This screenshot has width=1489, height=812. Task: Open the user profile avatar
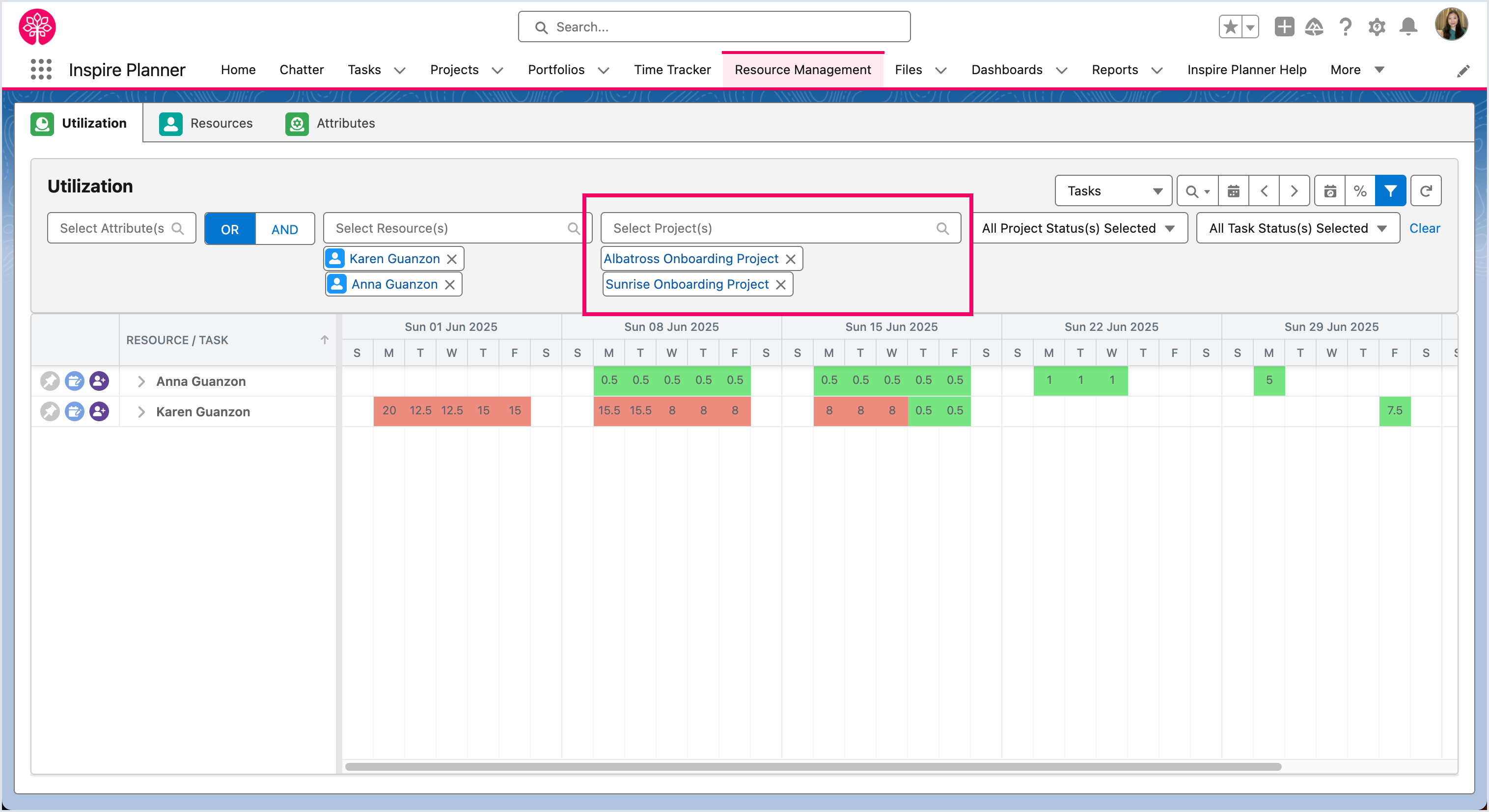1451,25
